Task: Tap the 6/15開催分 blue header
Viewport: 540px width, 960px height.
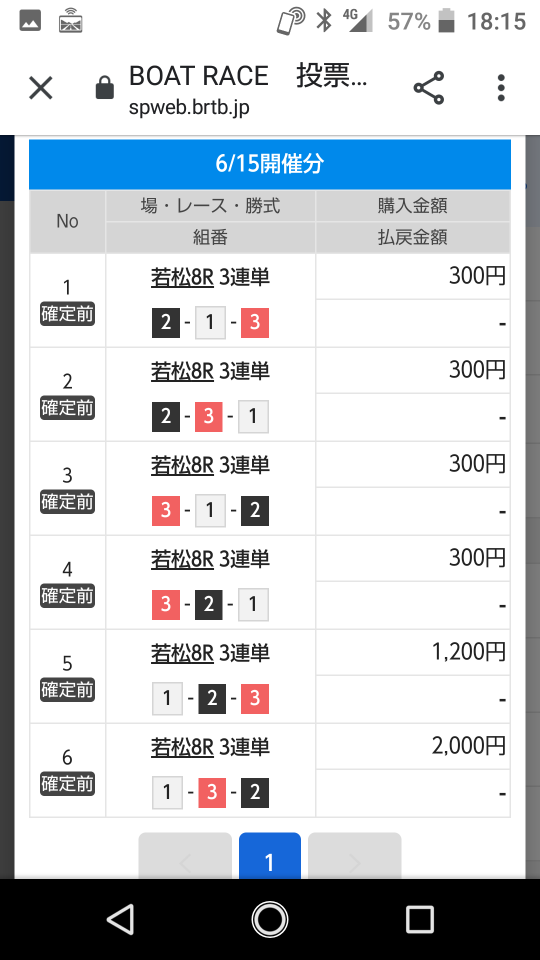Action: (269, 164)
